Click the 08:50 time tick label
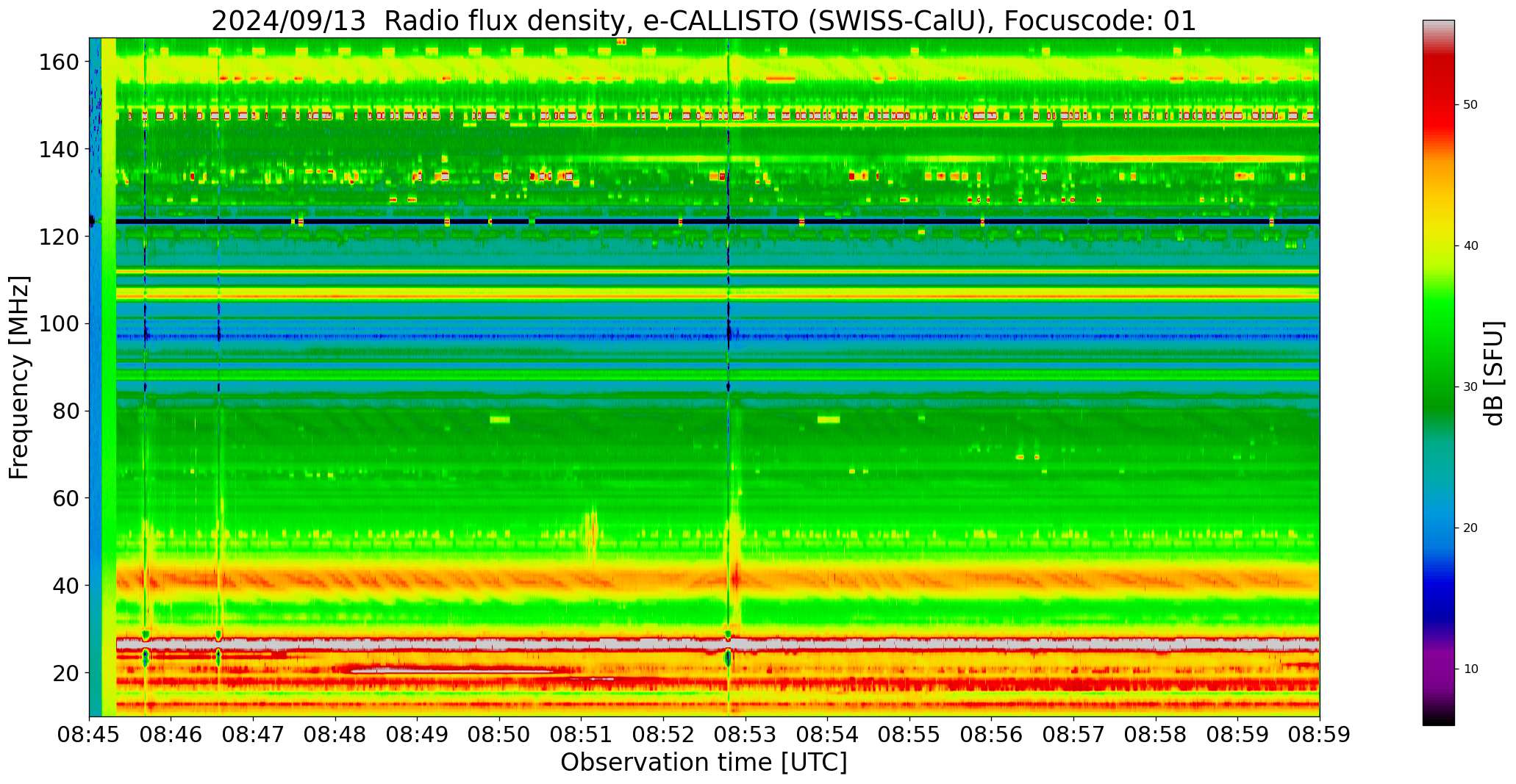Screen dimensions: 1516x784 [500, 735]
